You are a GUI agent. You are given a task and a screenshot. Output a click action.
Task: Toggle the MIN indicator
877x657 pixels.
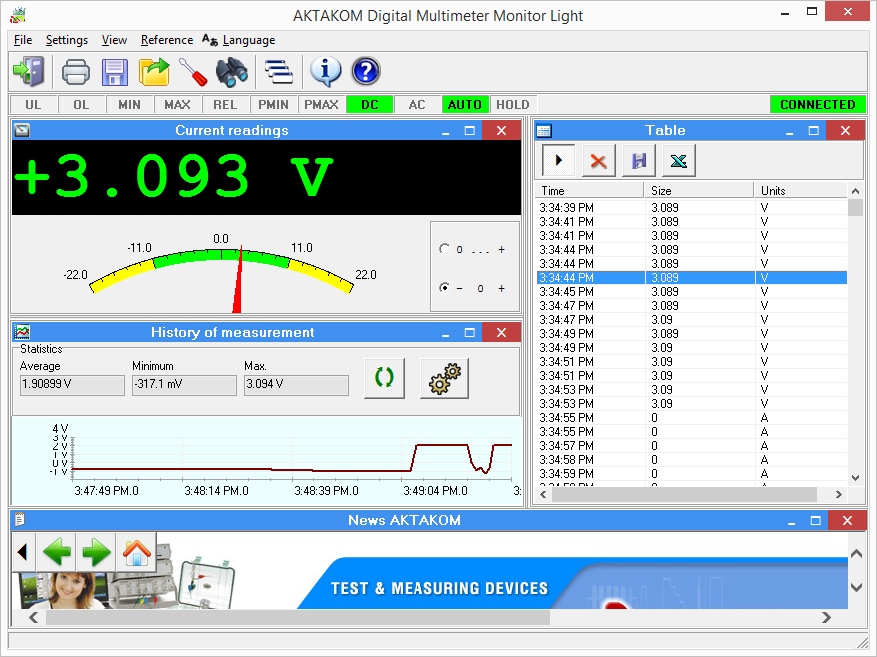(129, 105)
